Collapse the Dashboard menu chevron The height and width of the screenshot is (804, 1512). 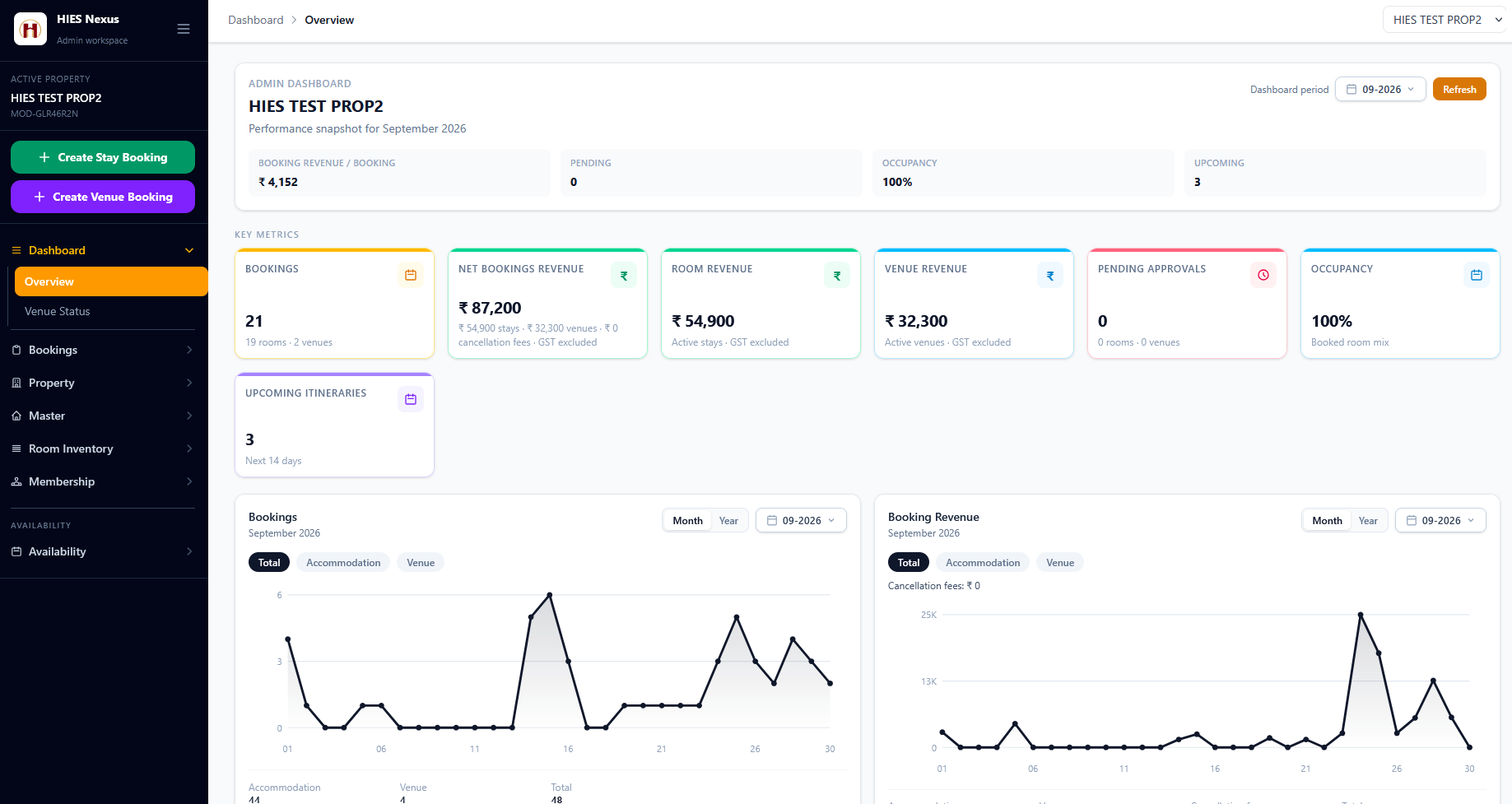(189, 250)
